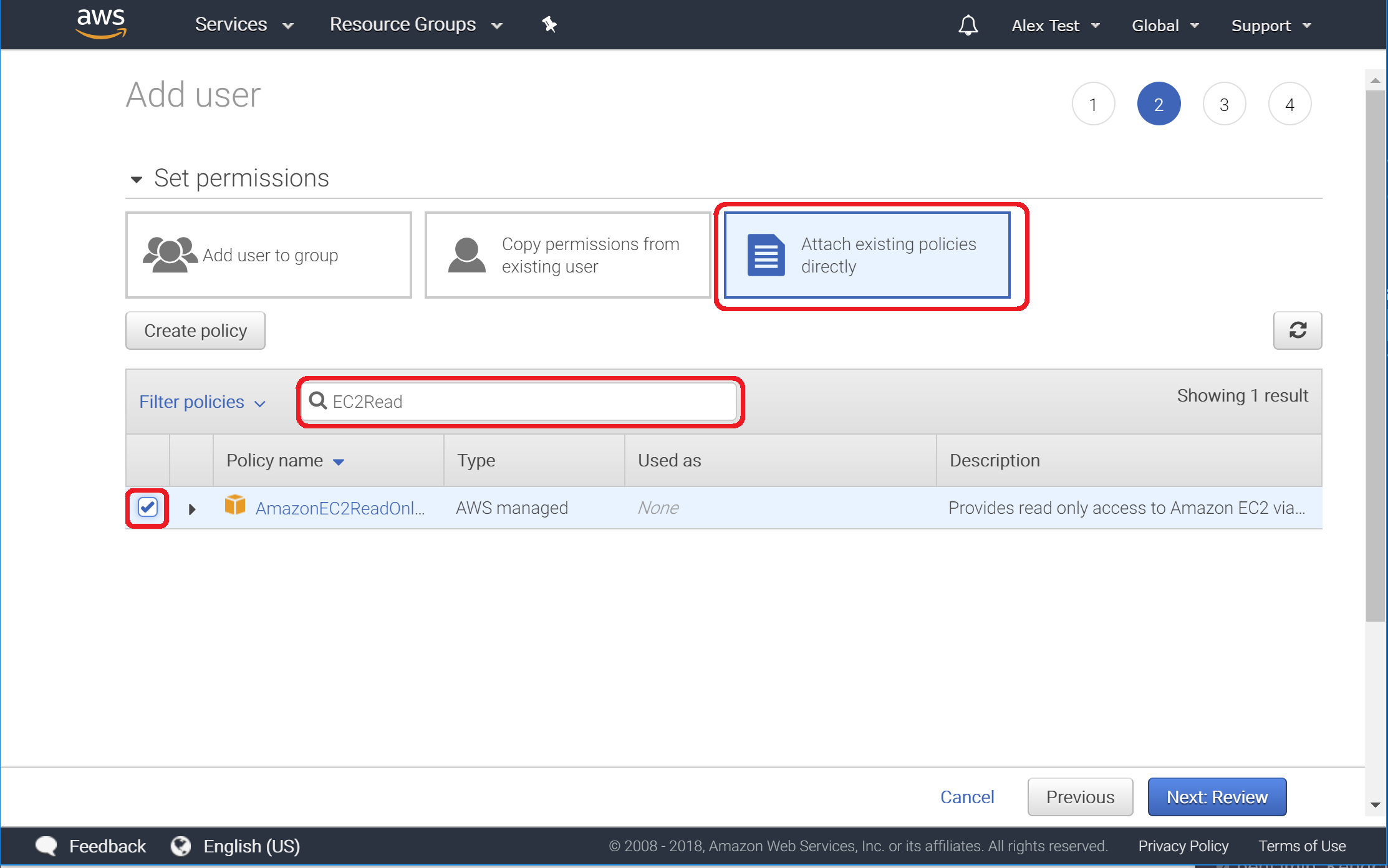Click the Attach existing policies directly icon

[x=766, y=254]
